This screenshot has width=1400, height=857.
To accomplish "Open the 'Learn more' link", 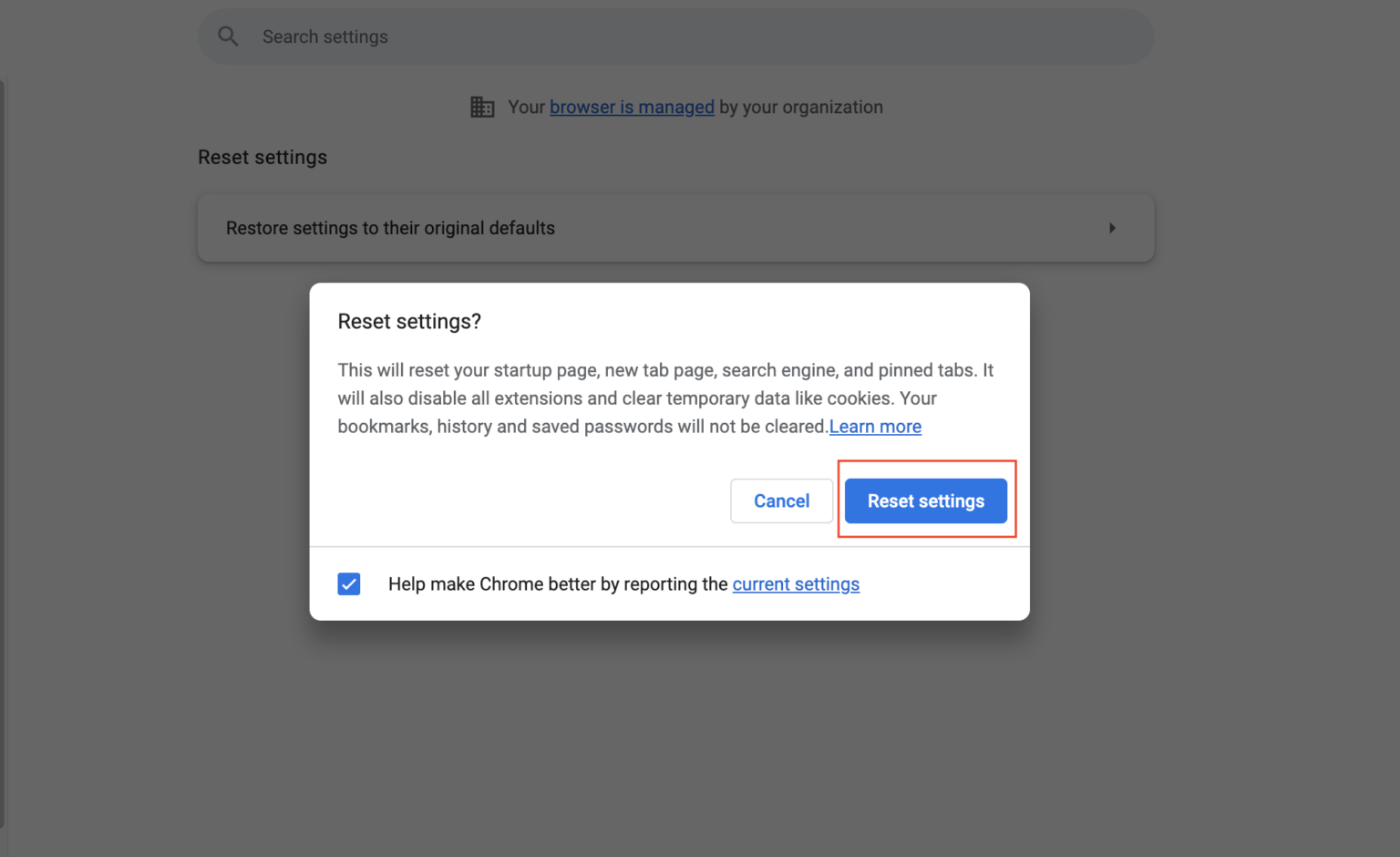I will 875,426.
